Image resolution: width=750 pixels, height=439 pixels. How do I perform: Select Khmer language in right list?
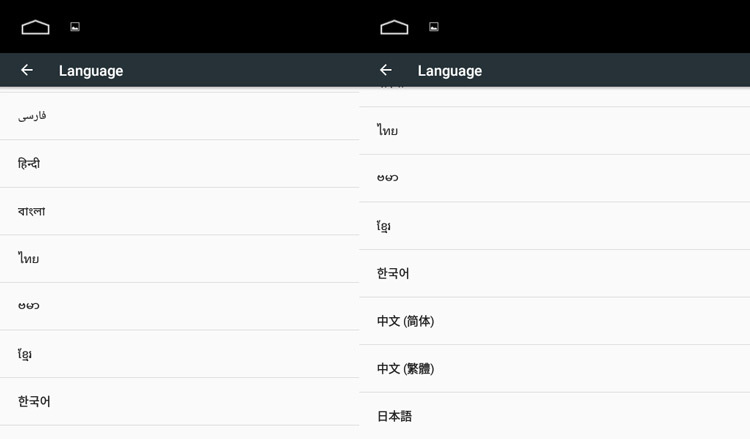click(x=554, y=226)
